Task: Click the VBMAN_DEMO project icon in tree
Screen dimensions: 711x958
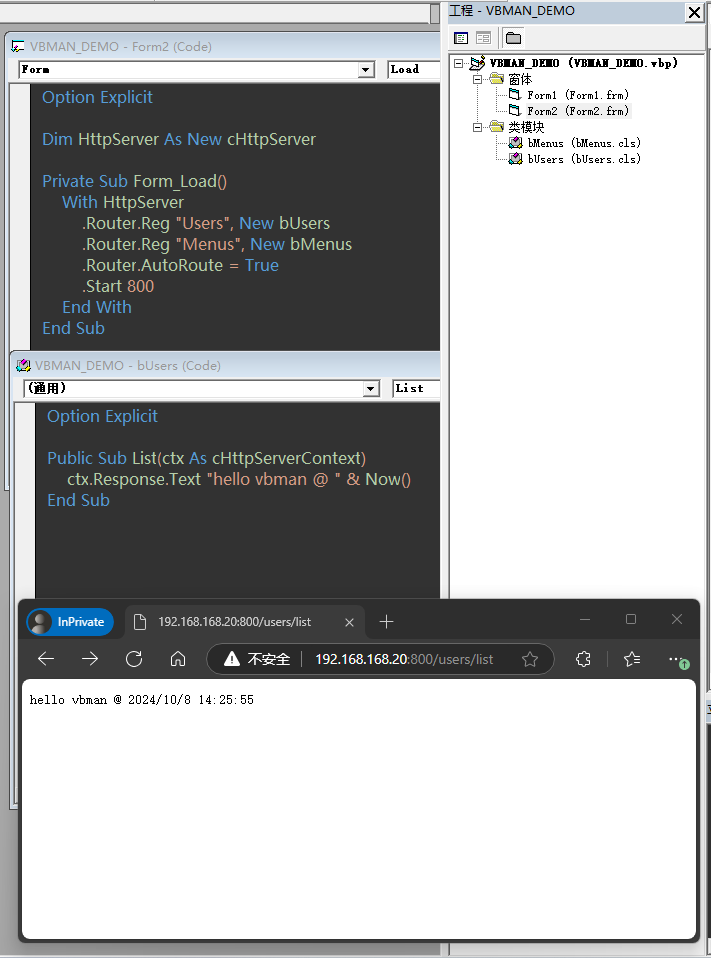Action: pyautogui.click(x=477, y=63)
